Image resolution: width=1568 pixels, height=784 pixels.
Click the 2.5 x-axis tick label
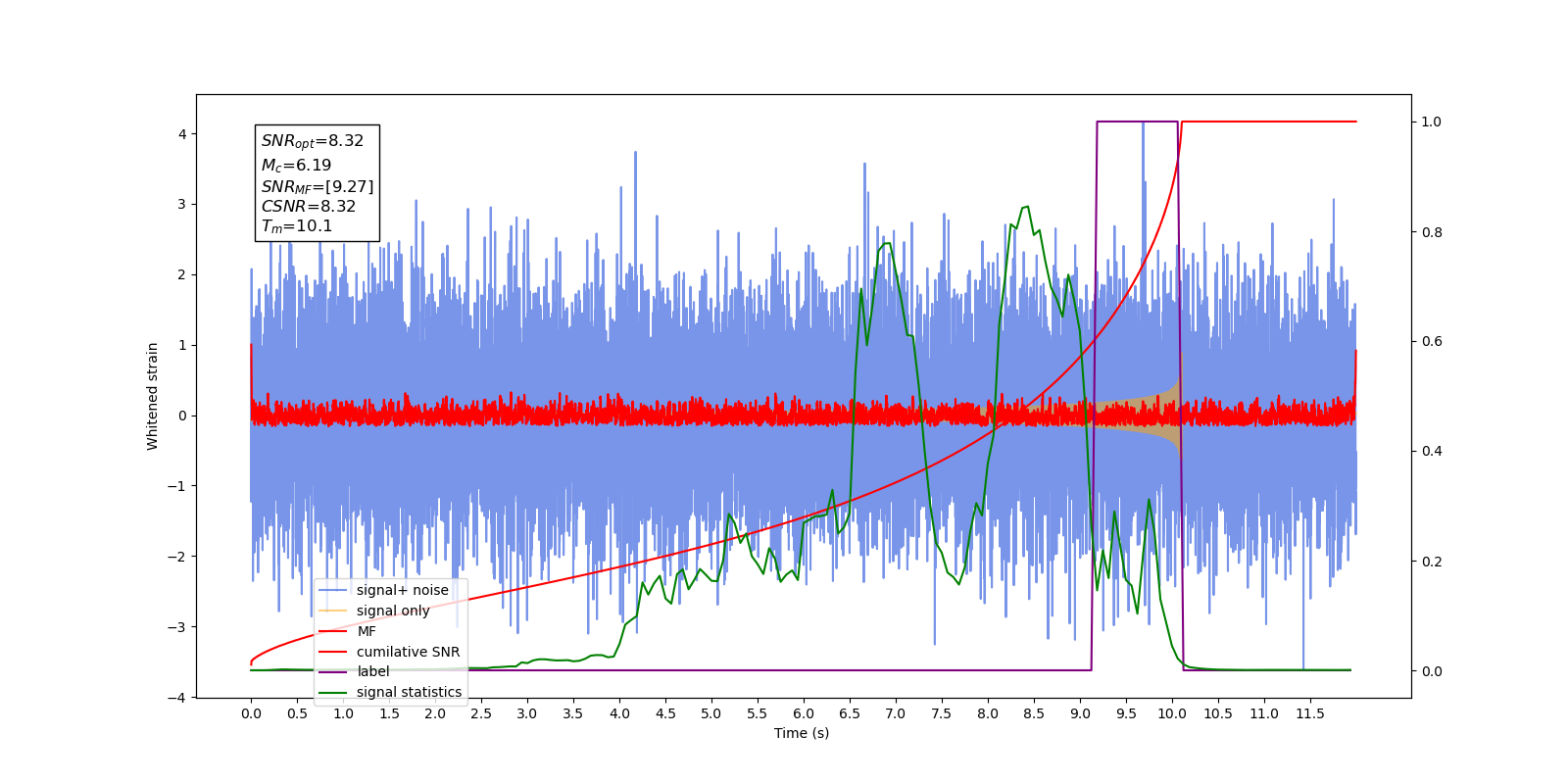click(481, 713)
